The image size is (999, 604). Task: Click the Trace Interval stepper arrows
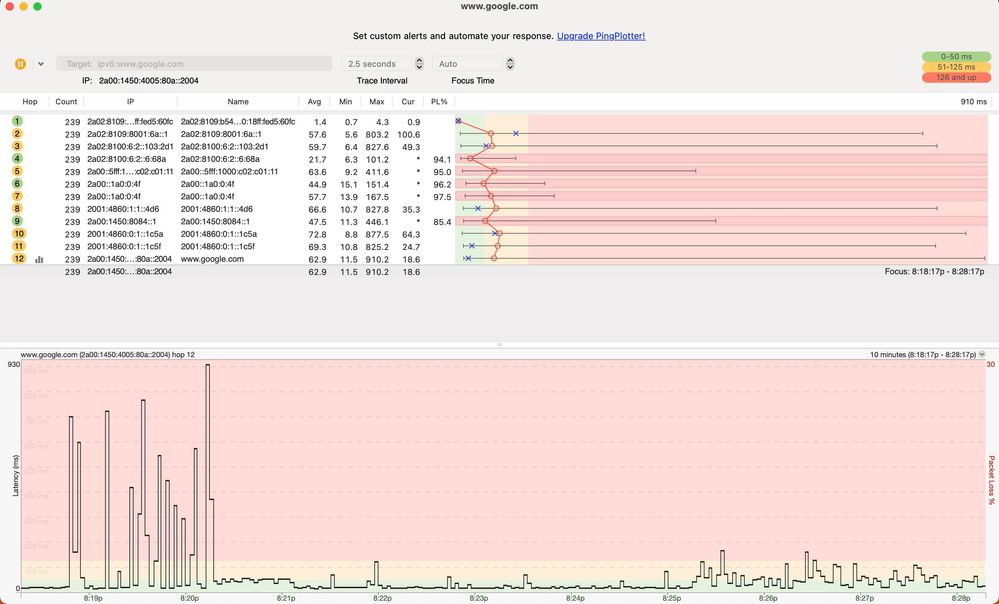coord(419,64)
